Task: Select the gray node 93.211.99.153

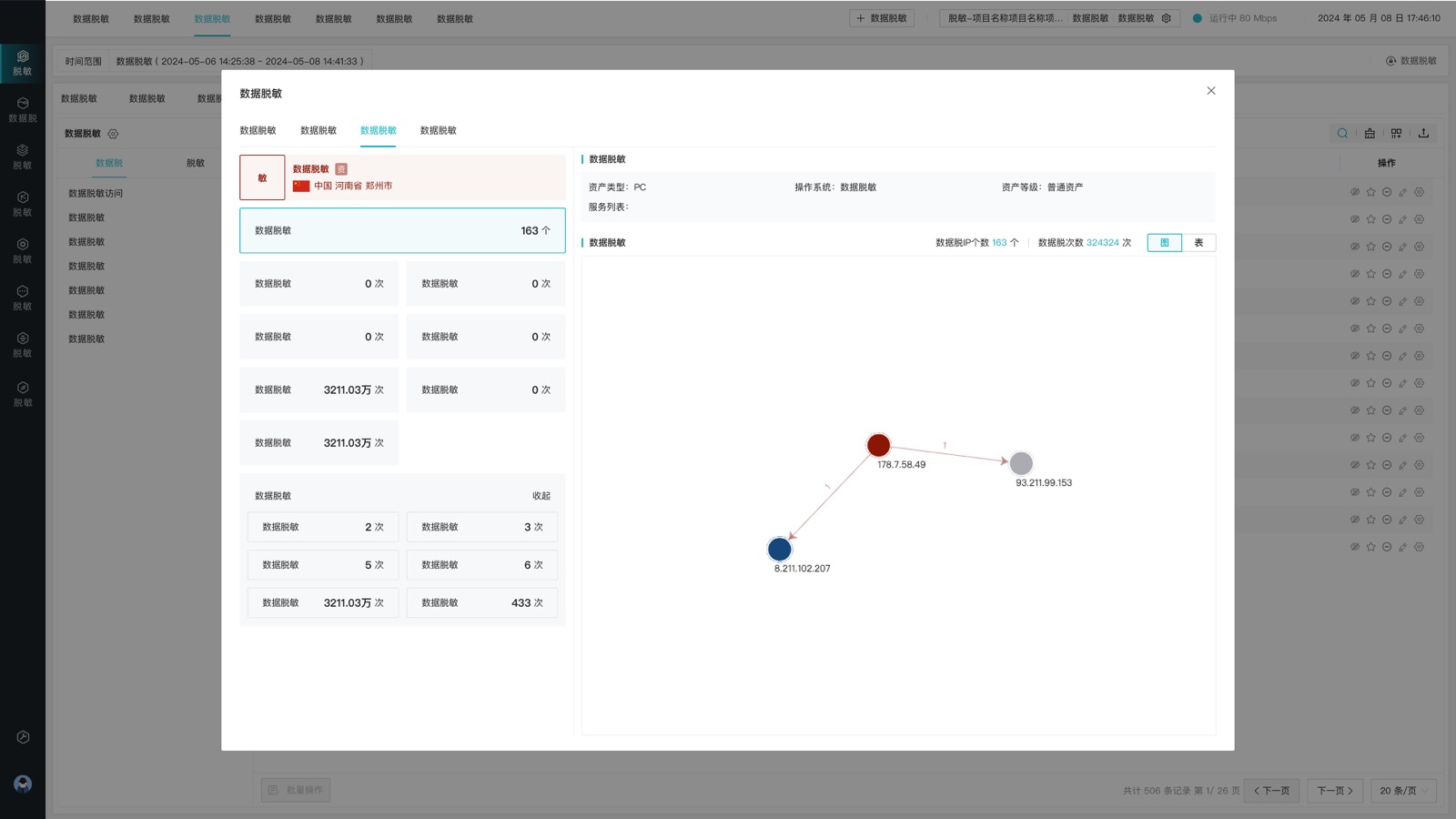Action: coord(1021,463)
